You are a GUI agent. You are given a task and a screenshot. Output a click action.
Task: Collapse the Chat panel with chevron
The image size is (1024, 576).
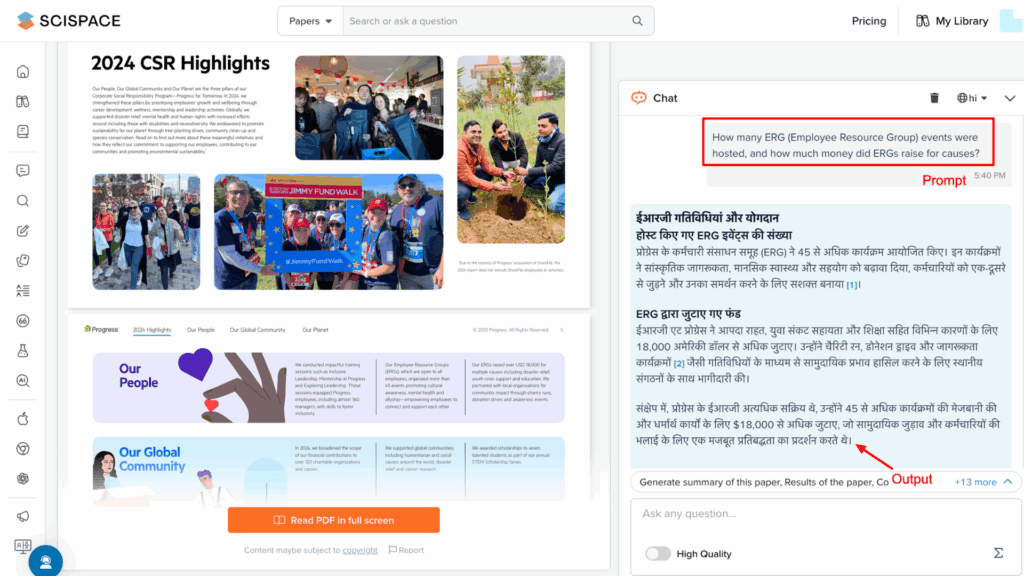(1009, 98)
